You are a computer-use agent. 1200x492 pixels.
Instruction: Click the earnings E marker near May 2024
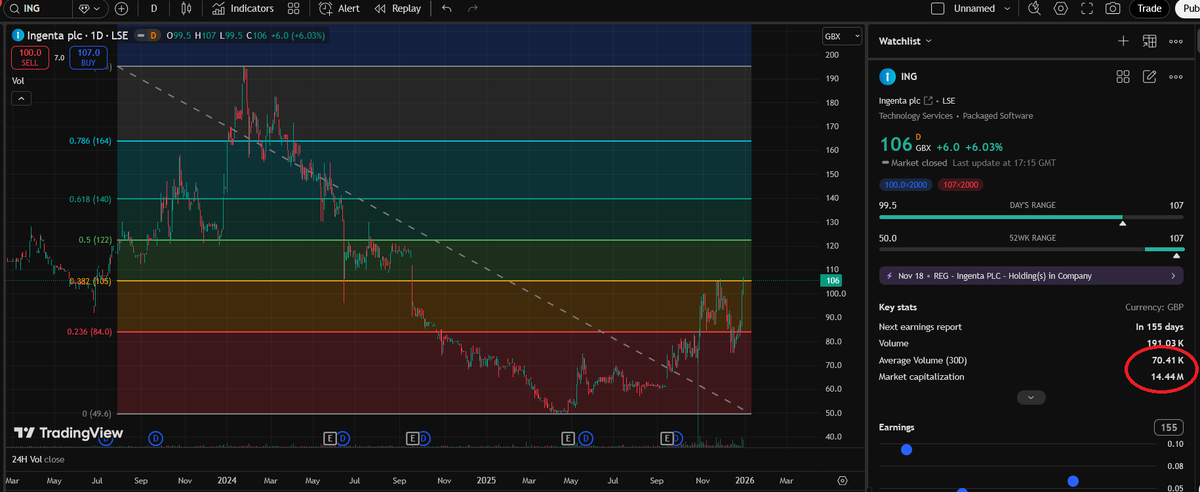(330, 437)
